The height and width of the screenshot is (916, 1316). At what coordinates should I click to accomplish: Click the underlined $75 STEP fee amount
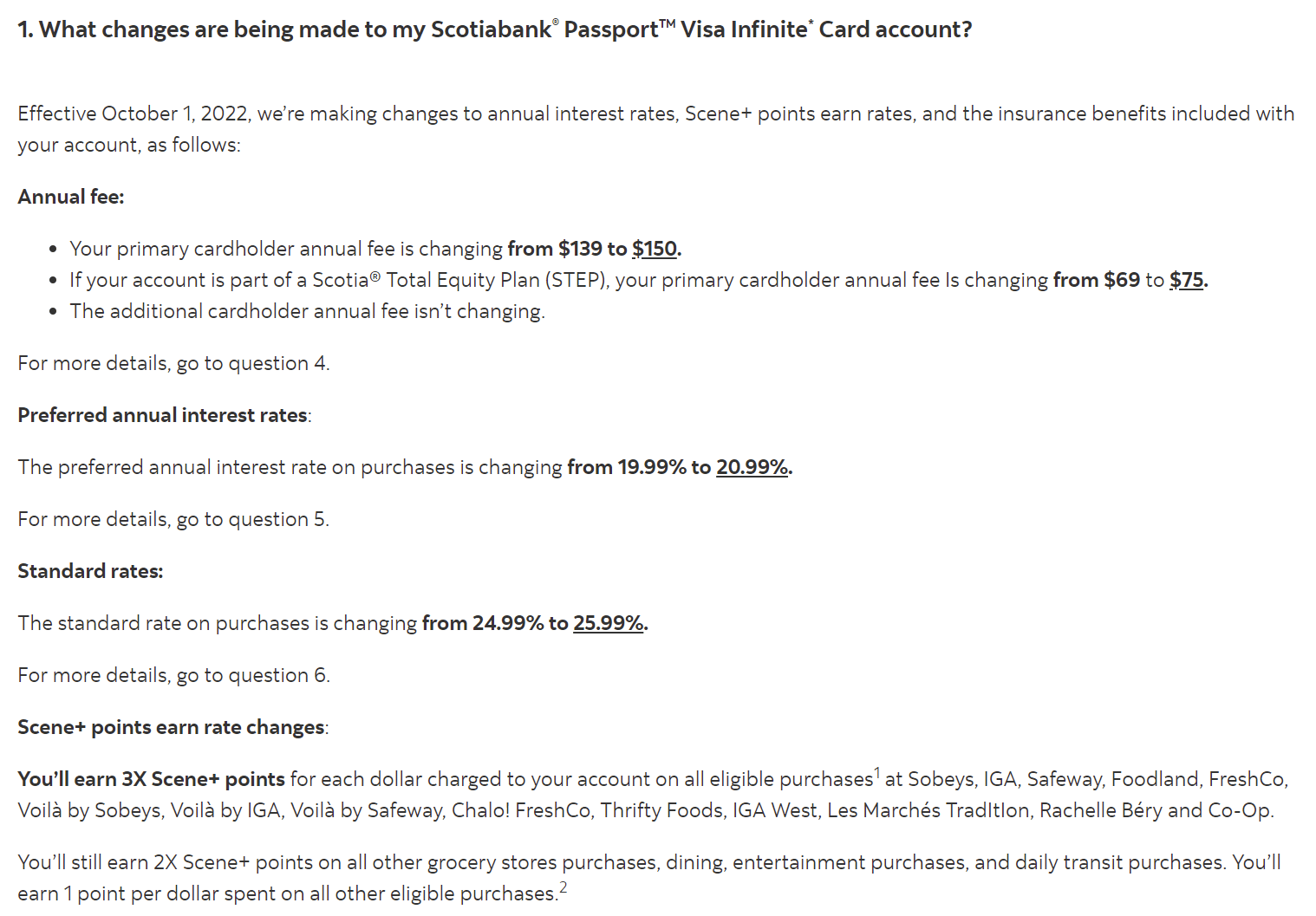(x=1186, y=280)
